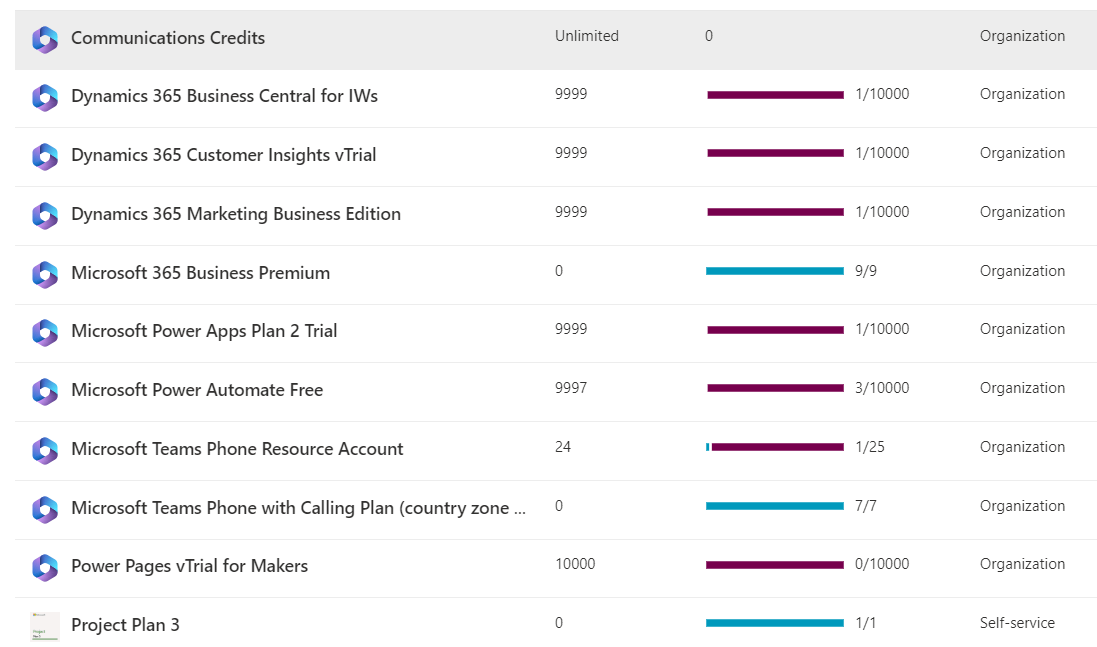Click the Unlimited value for Communications Credits
Screen dimensions: 1097x647
click(587, 36)
